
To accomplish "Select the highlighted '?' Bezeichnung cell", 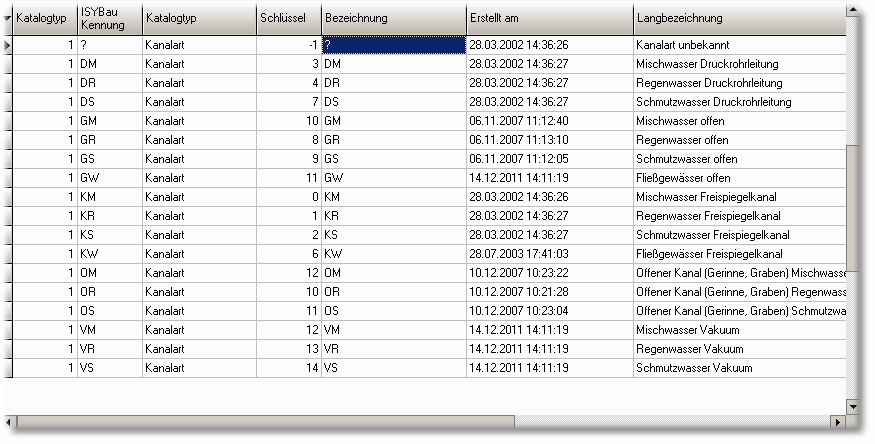I will [x=393, y=46].
